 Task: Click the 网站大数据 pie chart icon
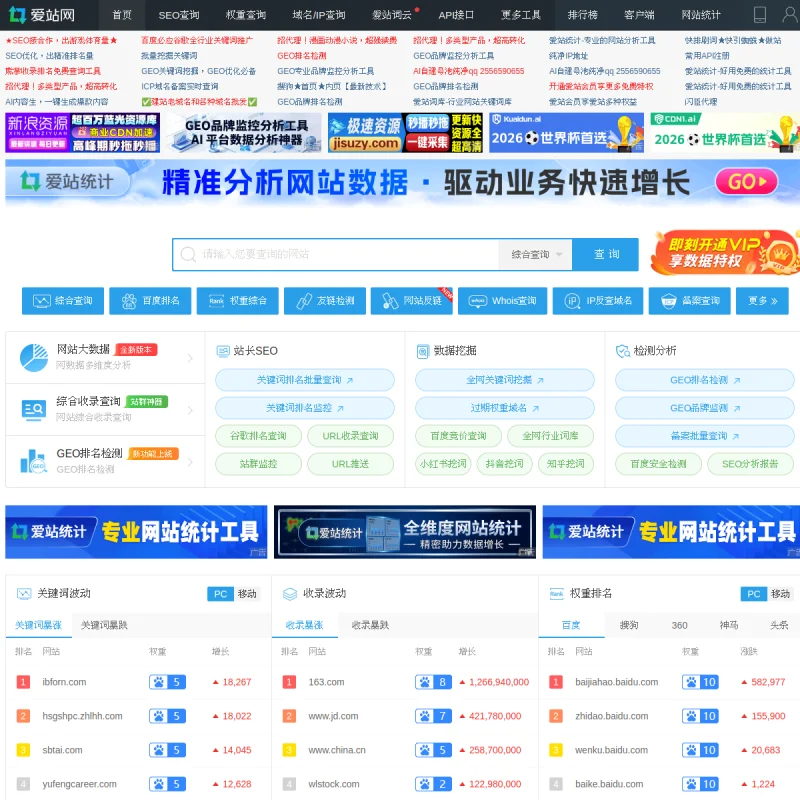point(34,357)
